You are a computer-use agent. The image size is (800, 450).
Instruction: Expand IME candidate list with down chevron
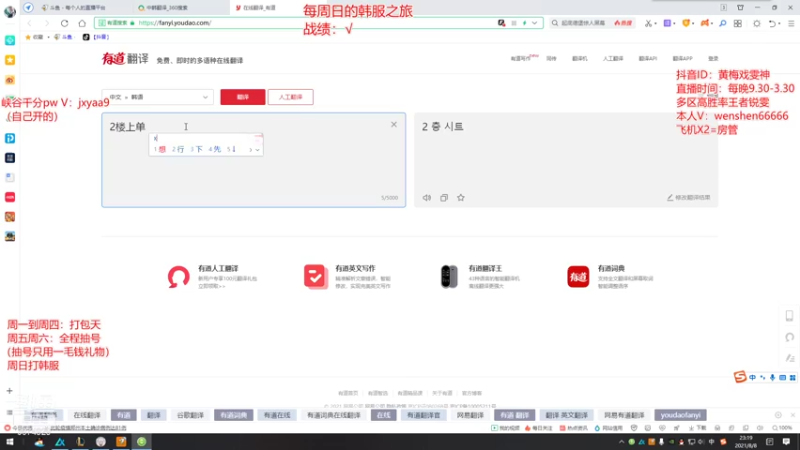pyautogui.click(x=257, y=150)
